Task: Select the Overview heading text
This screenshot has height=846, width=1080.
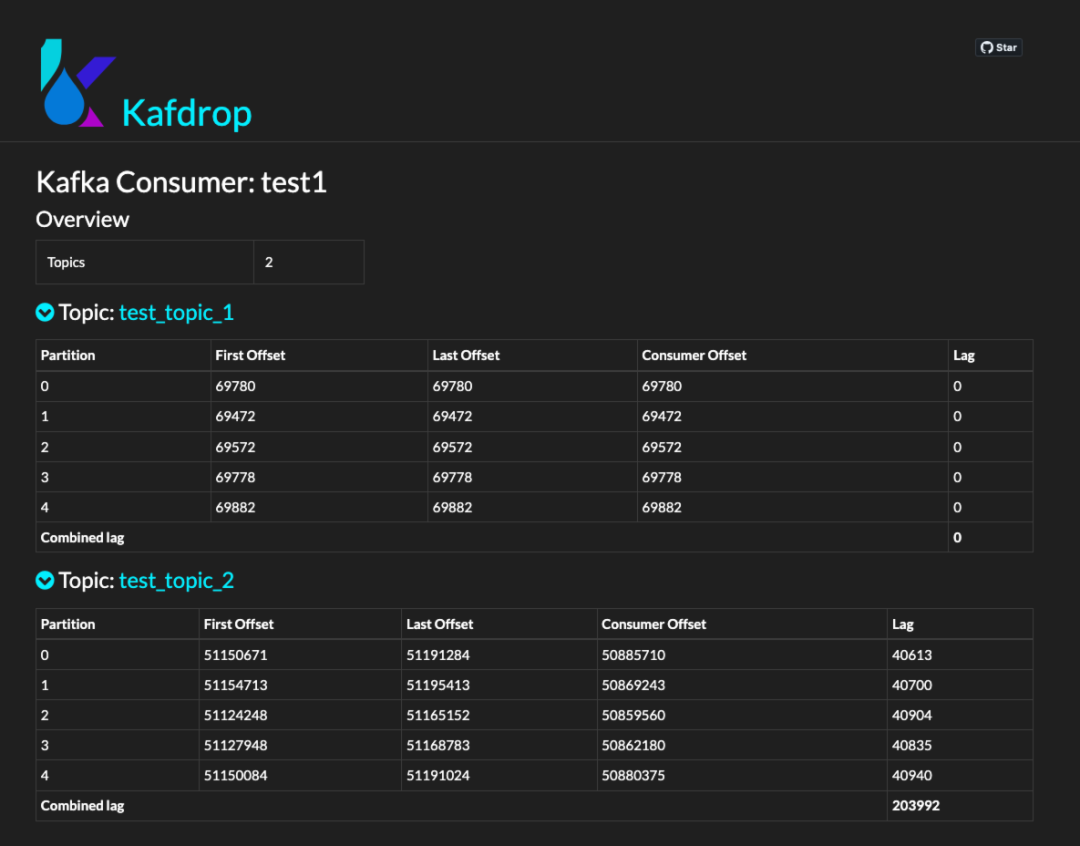Action: (x=83, y=219)
